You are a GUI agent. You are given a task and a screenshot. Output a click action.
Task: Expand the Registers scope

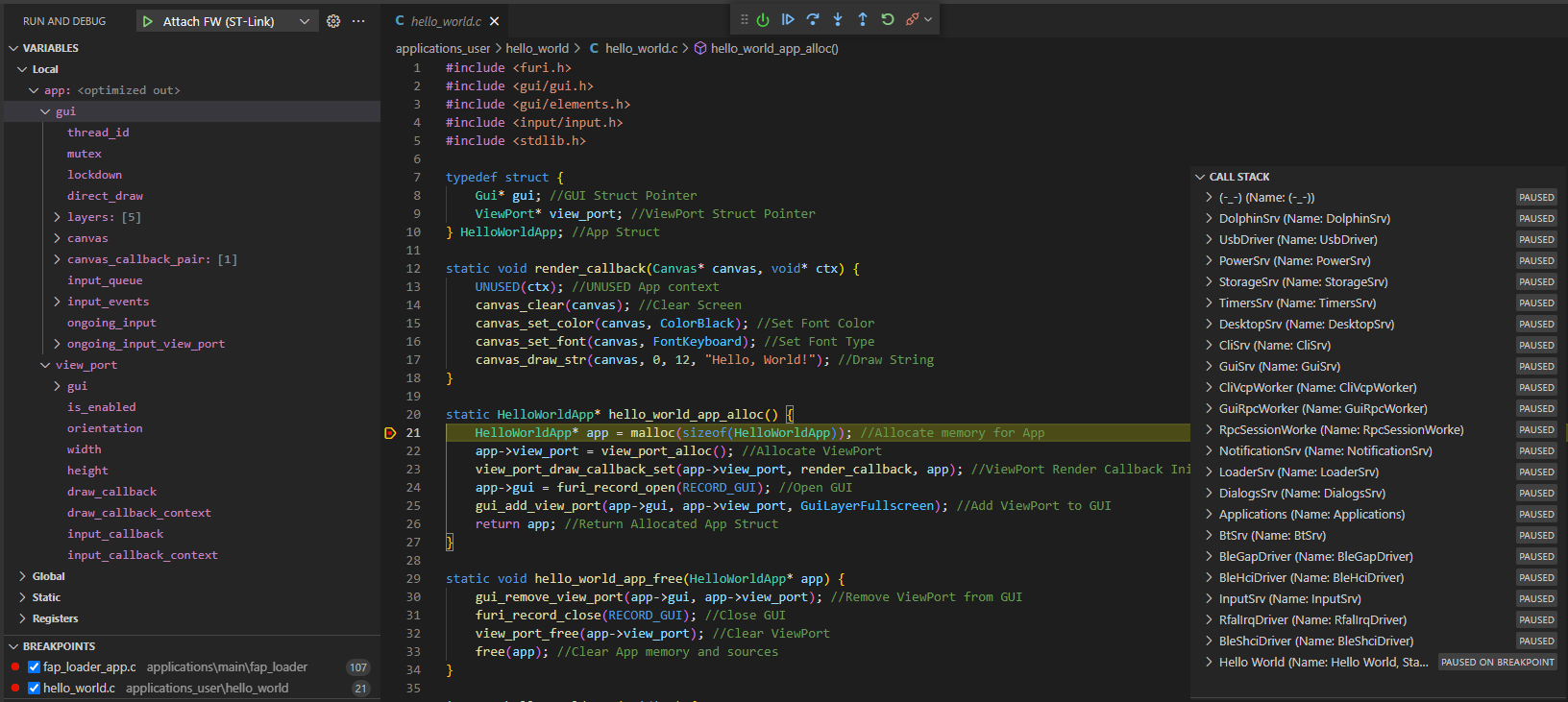coord(22,618)
